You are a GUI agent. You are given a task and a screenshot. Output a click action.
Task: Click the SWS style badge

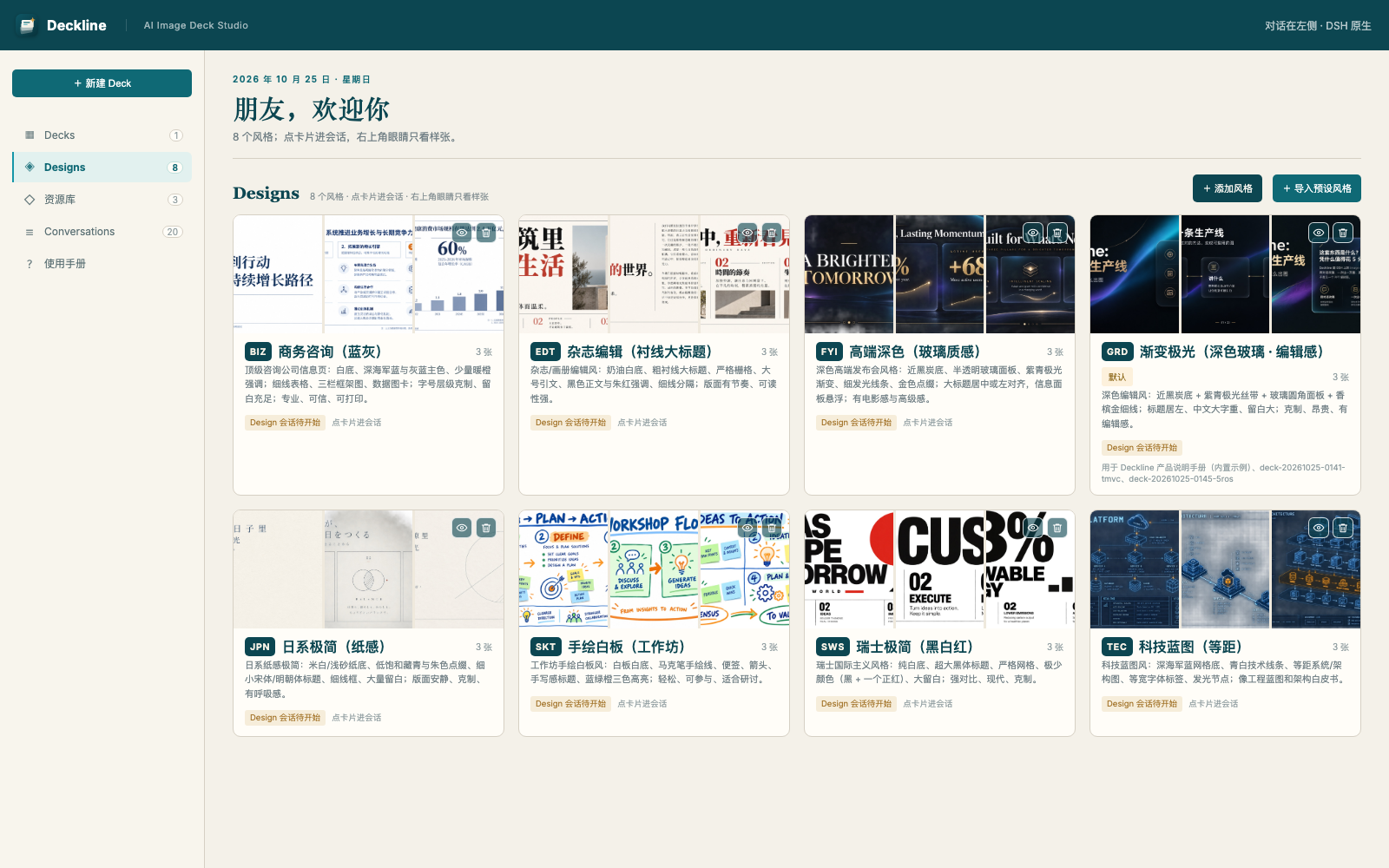tap(833, 647)
